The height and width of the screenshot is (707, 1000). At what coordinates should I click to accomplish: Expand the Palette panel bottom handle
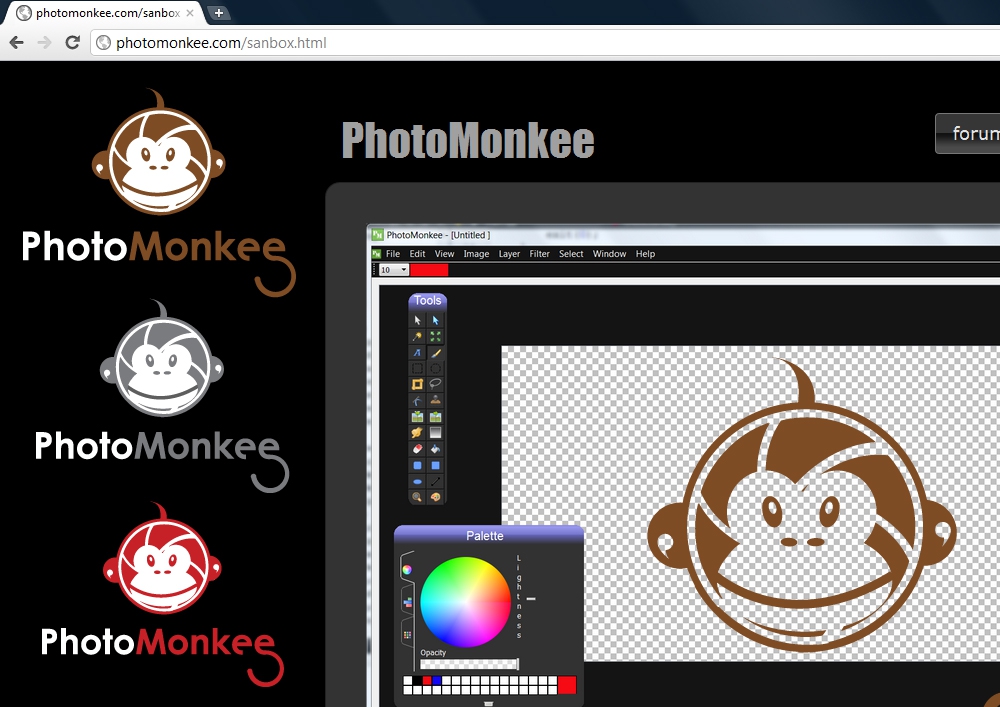point(488,703)
